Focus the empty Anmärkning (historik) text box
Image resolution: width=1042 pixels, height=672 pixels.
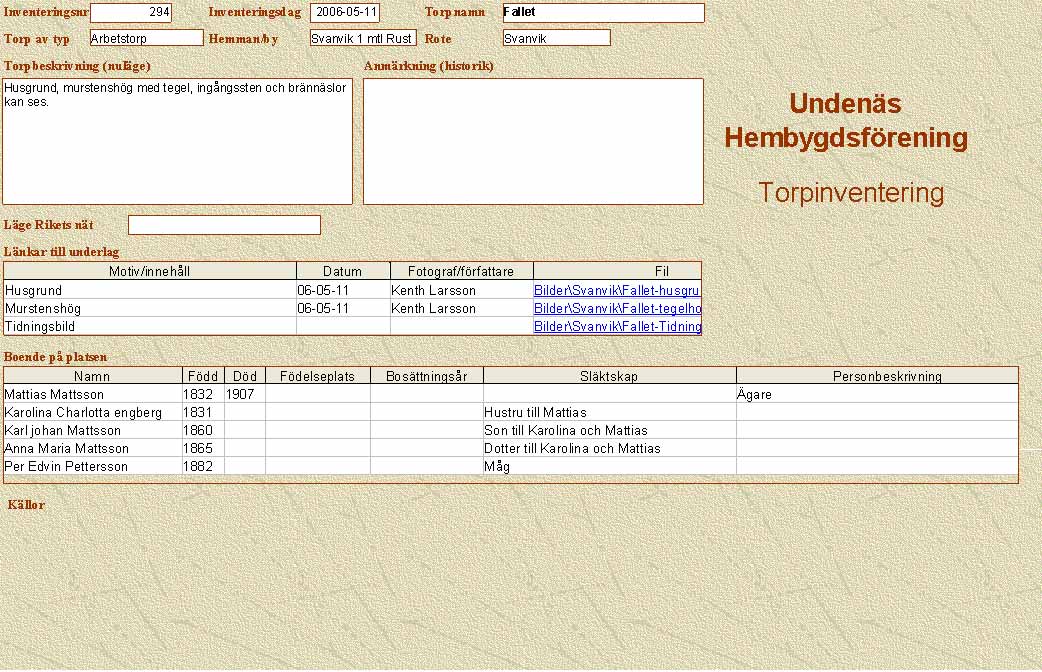pyautogui.click(x=533, y=141)
